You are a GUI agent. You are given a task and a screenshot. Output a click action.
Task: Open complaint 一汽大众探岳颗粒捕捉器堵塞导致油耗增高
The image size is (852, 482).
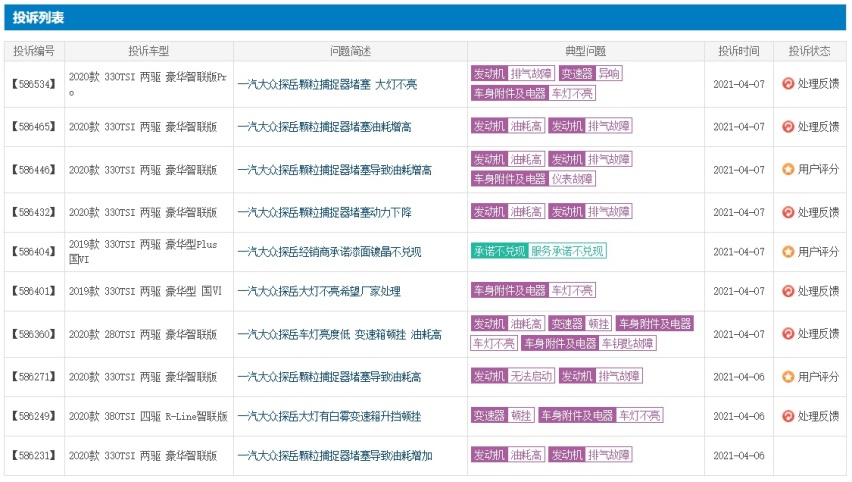335,170
